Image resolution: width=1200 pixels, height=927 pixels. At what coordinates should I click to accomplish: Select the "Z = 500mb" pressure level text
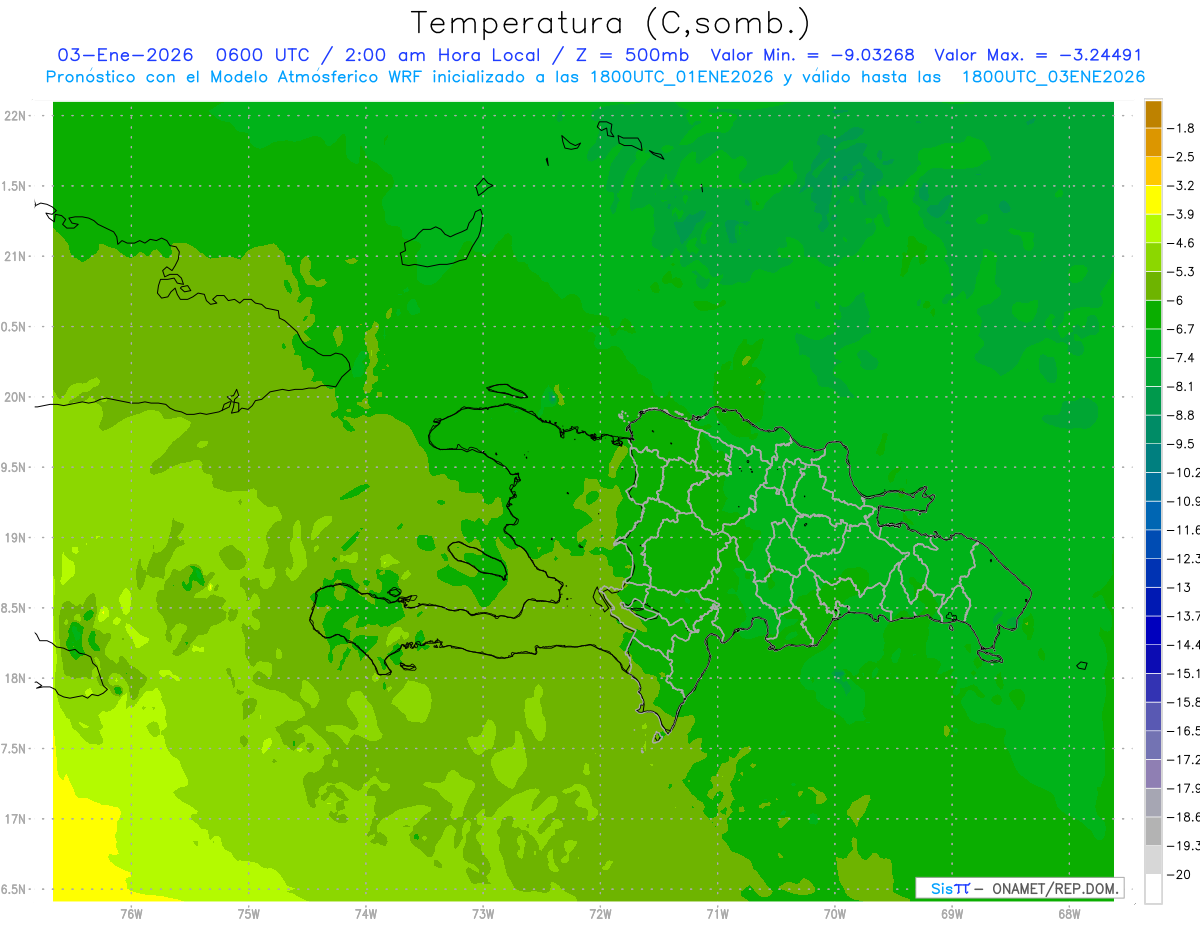(631, 56)
